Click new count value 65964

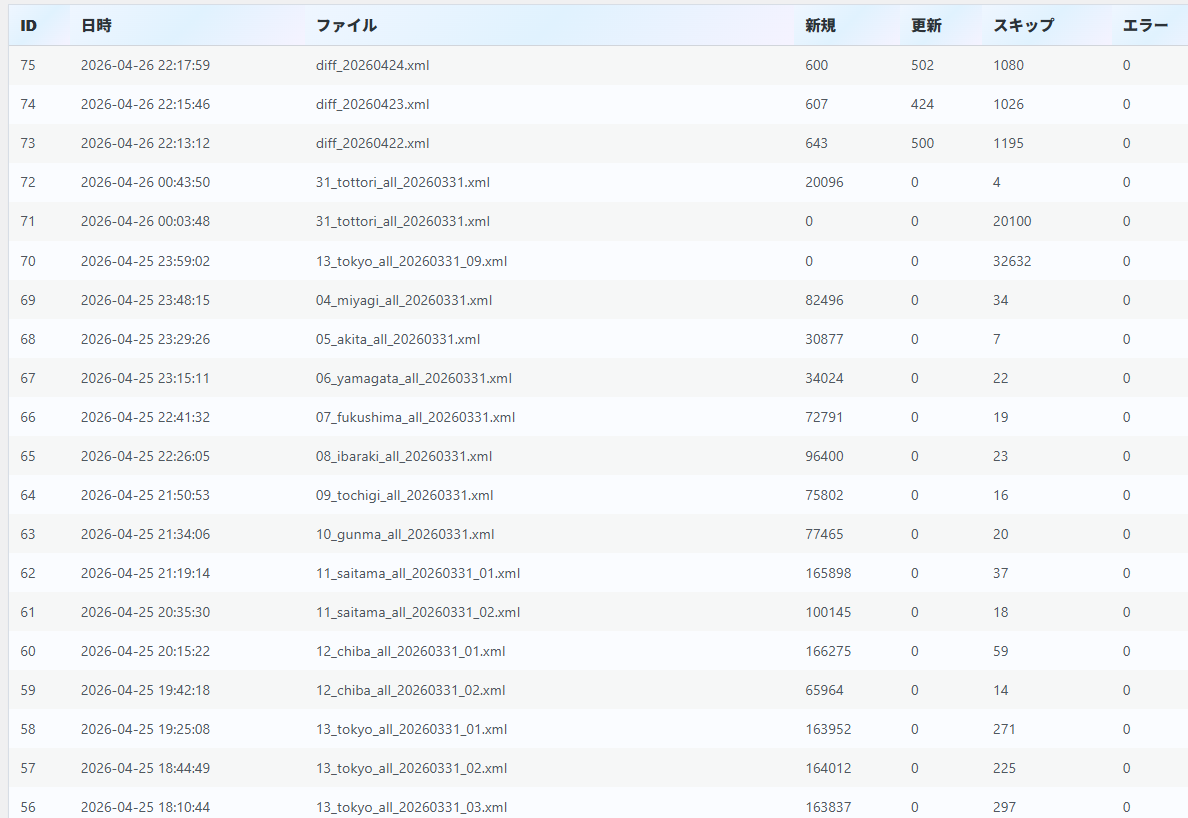tap(824, 690)
